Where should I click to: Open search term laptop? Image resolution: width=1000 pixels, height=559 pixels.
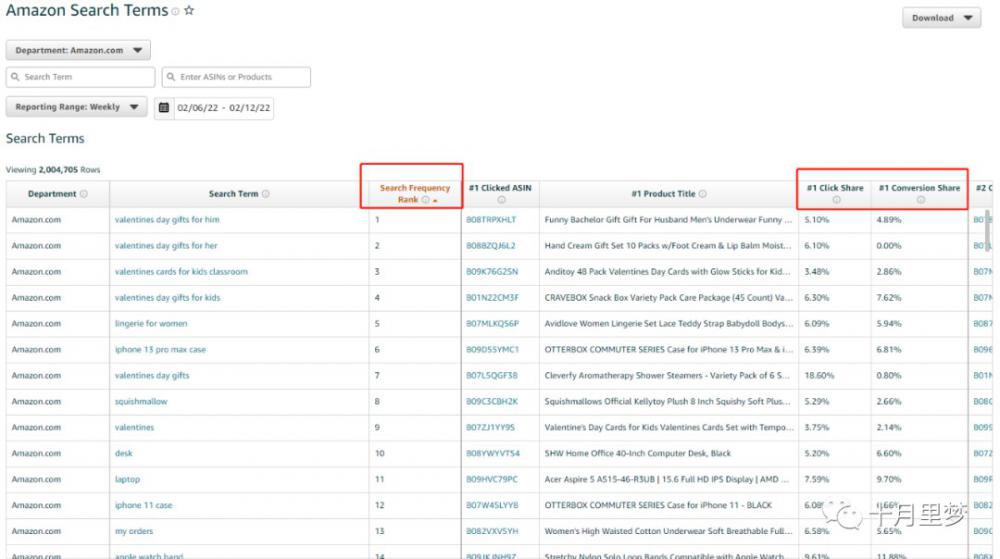tap(128, 479)
